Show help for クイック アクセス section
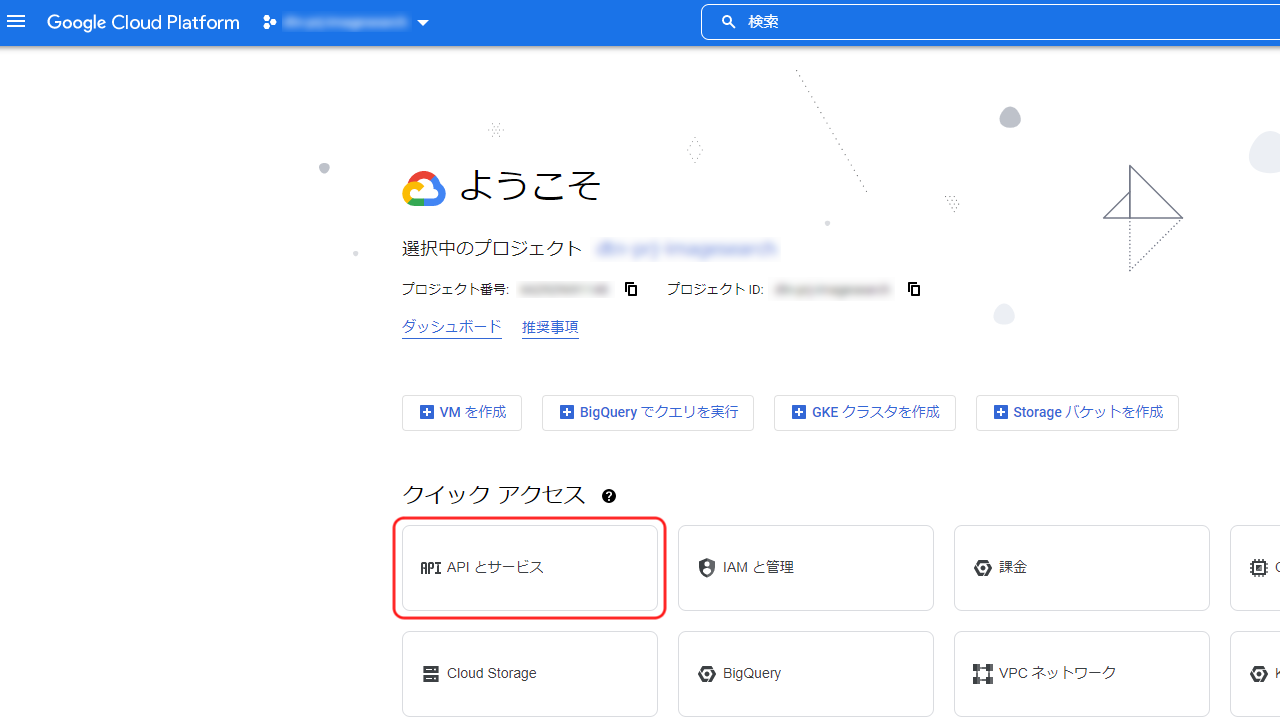This screenshot has width=1280, height=720. click(x=608, y=495)
